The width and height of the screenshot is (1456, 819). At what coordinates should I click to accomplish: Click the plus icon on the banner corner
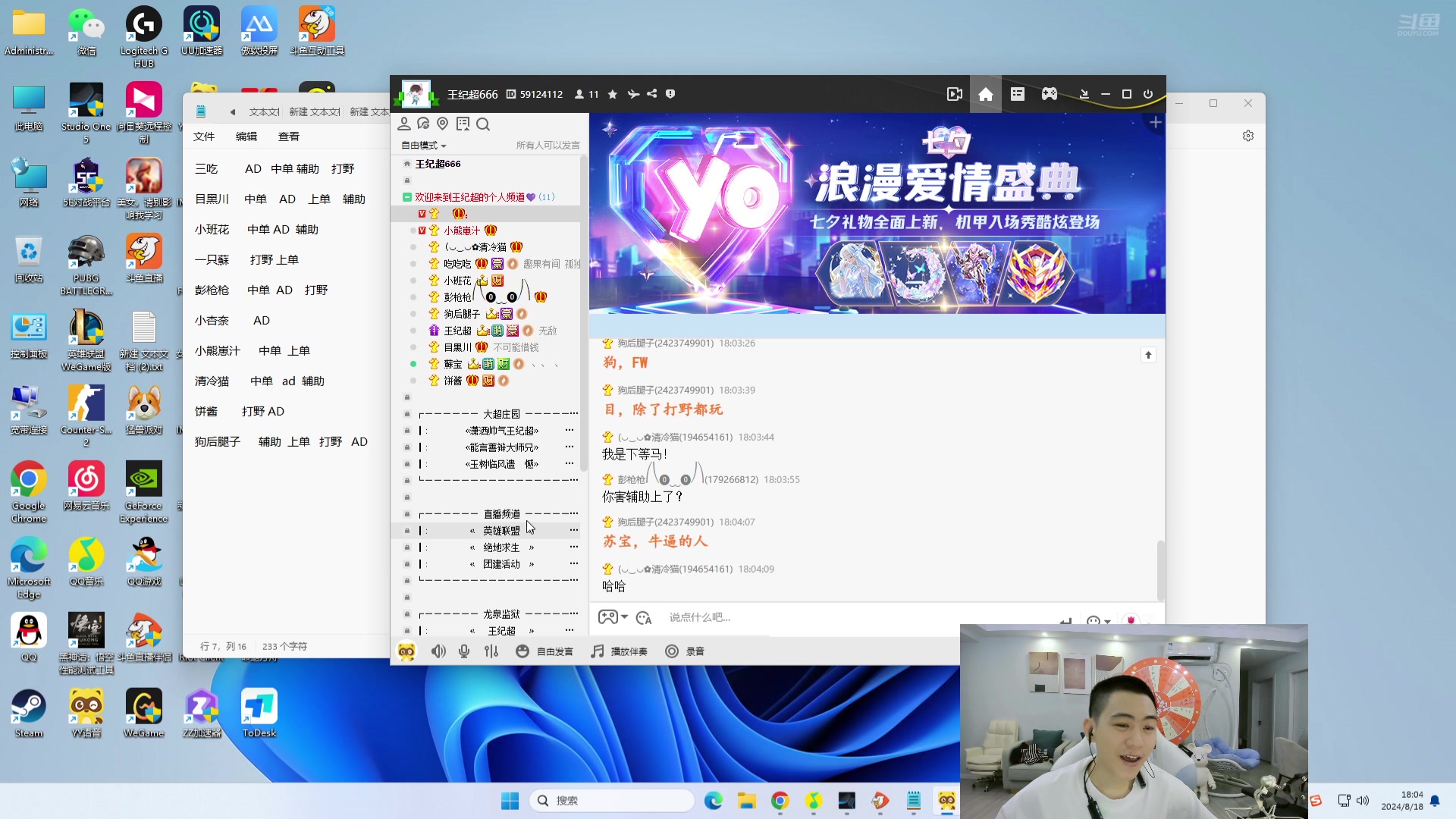(1155, 122)
